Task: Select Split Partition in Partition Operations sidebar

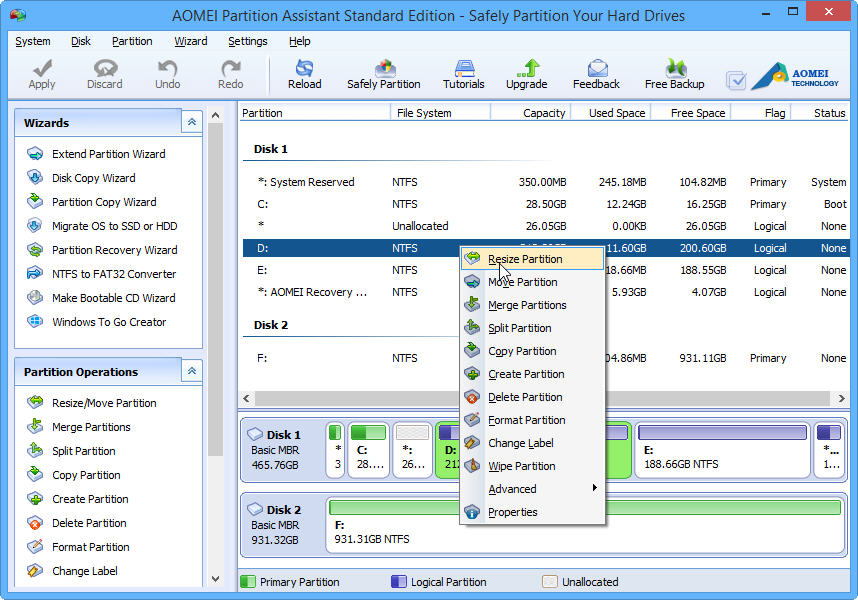Action: (x=84, y=451)
